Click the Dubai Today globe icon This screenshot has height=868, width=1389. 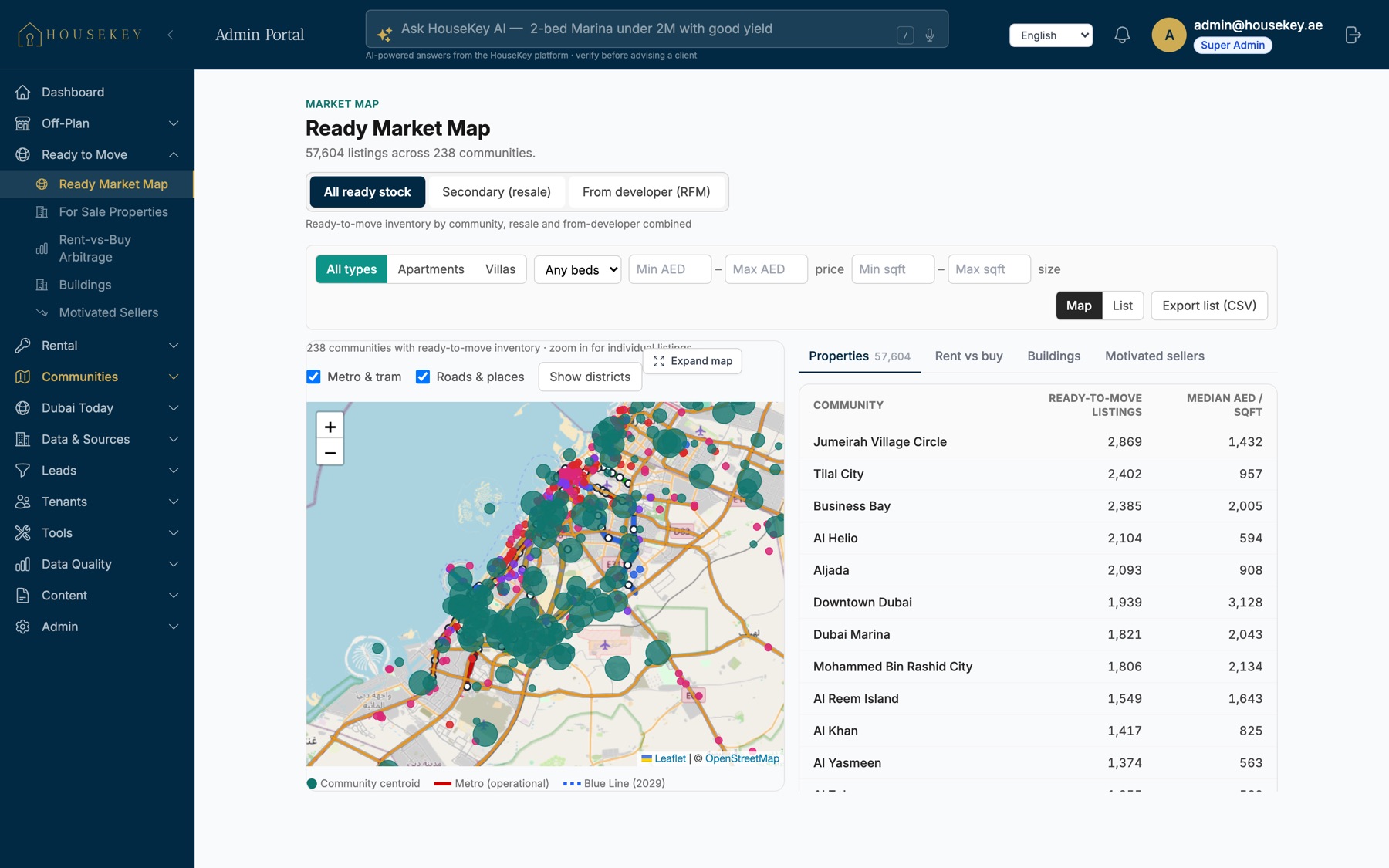[23, 407]
